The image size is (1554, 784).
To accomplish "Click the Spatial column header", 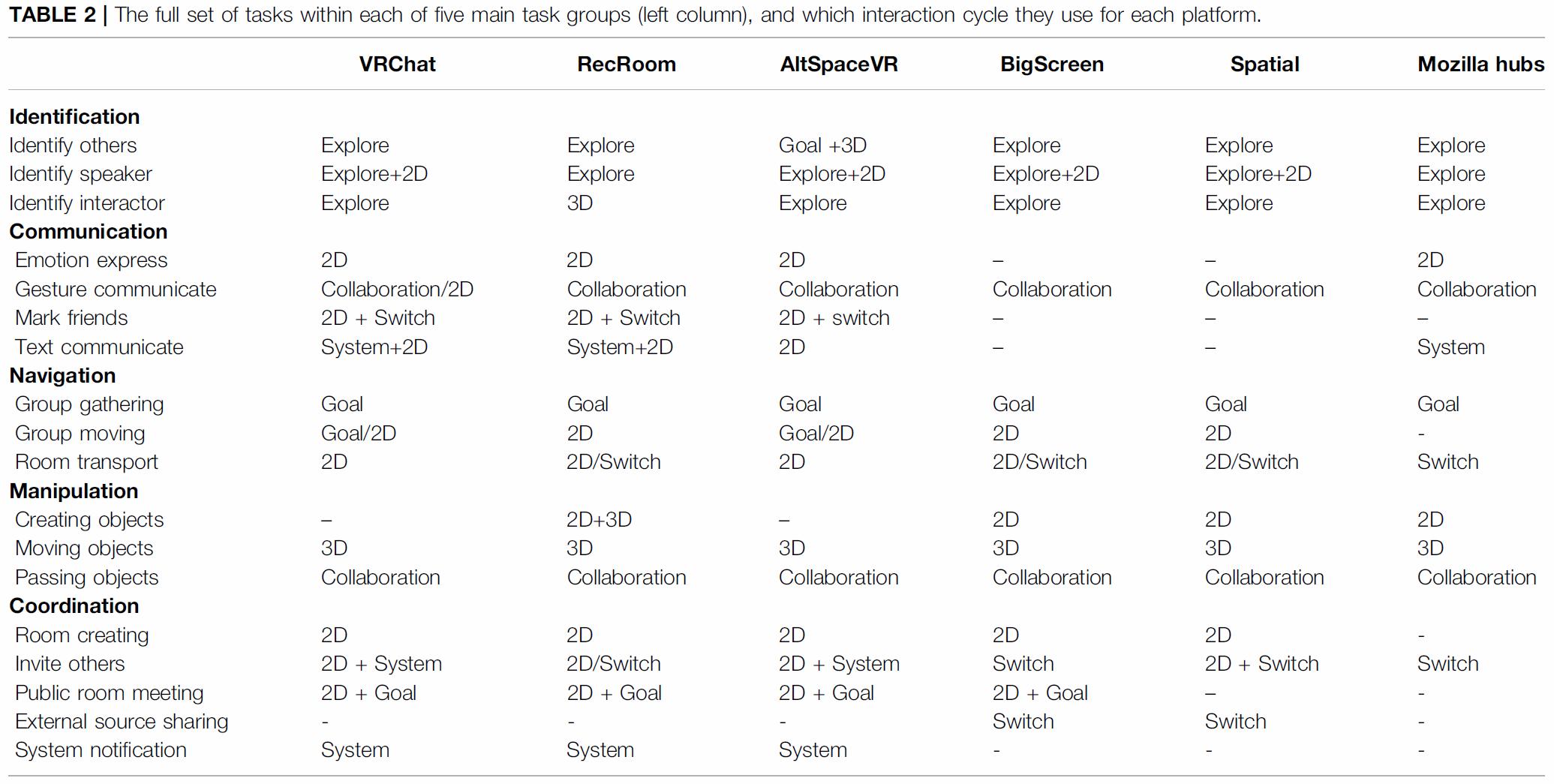I will (1264, 65).
